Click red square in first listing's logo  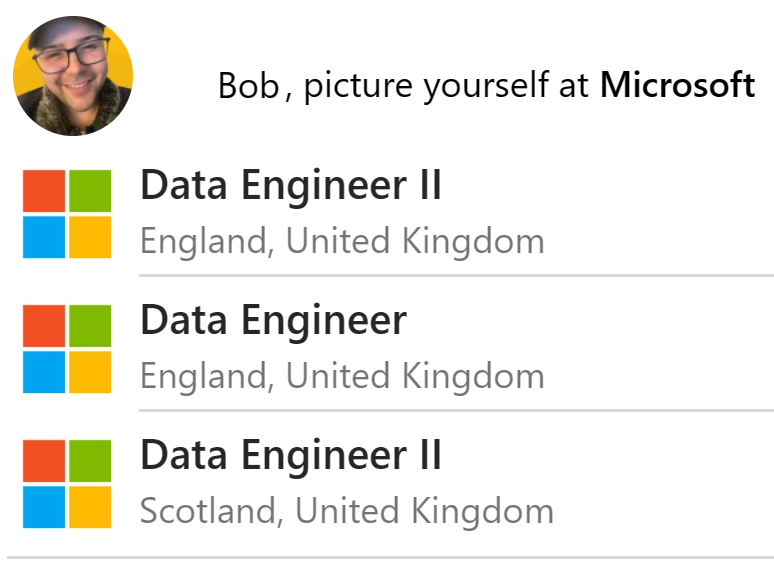(45, 192)
